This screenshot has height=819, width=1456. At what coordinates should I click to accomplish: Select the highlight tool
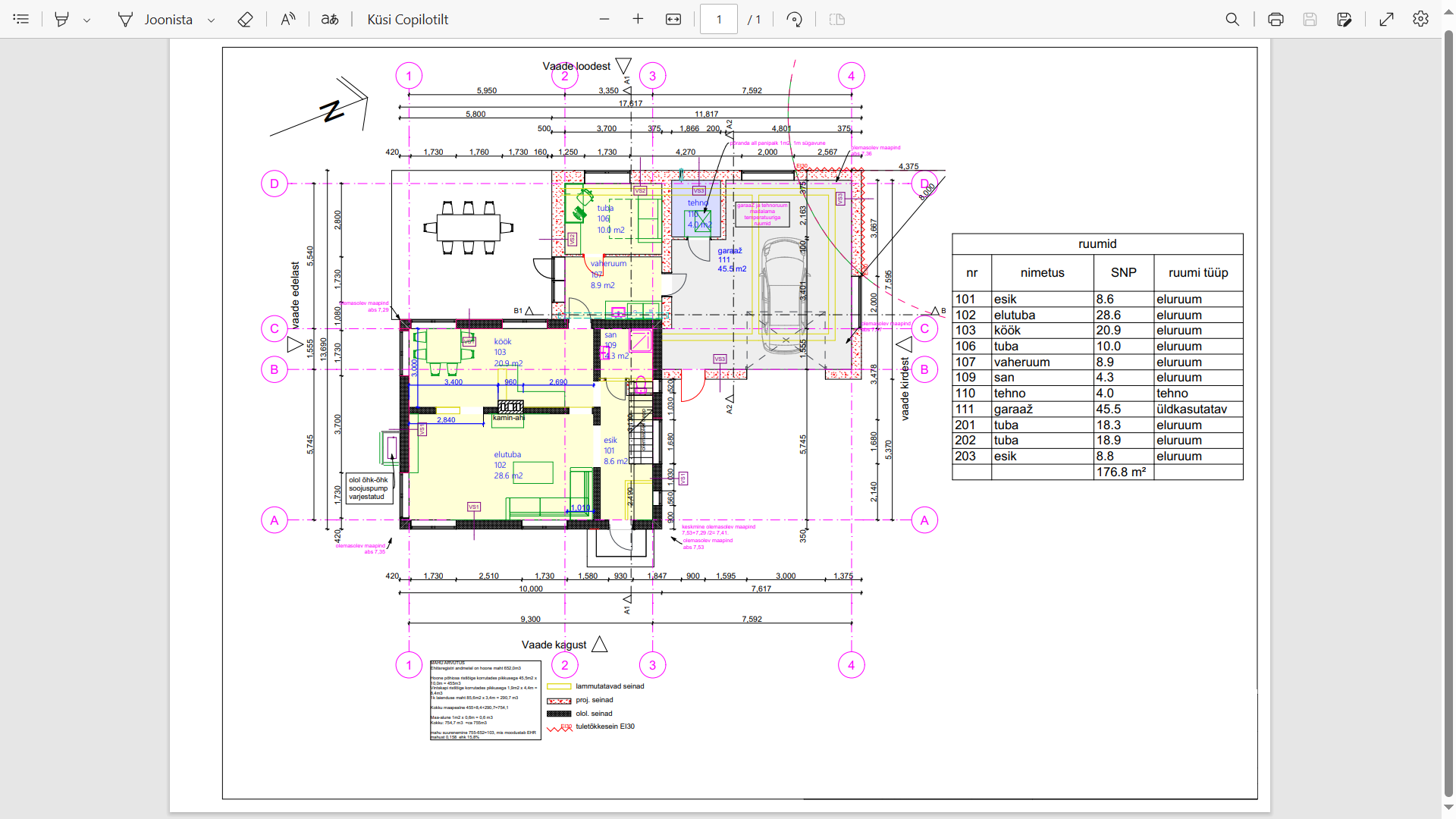click(62, 19)
